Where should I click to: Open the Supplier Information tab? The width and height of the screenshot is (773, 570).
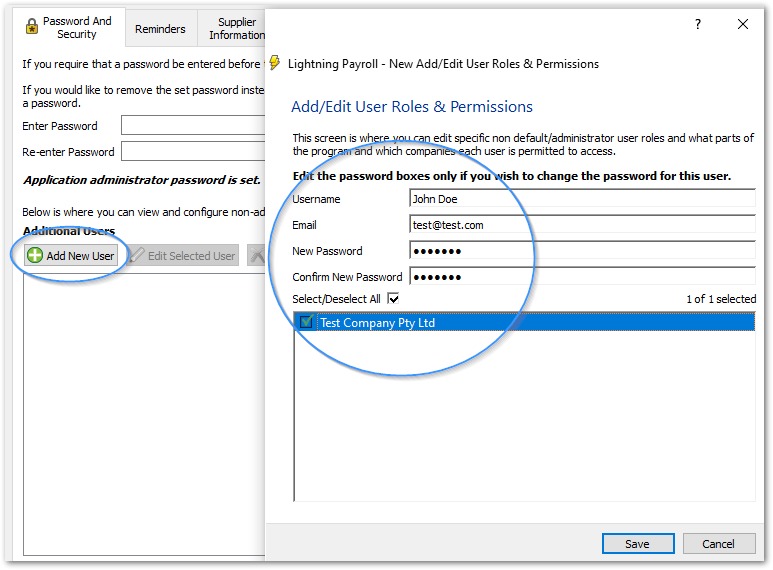[x=233, y=29]
